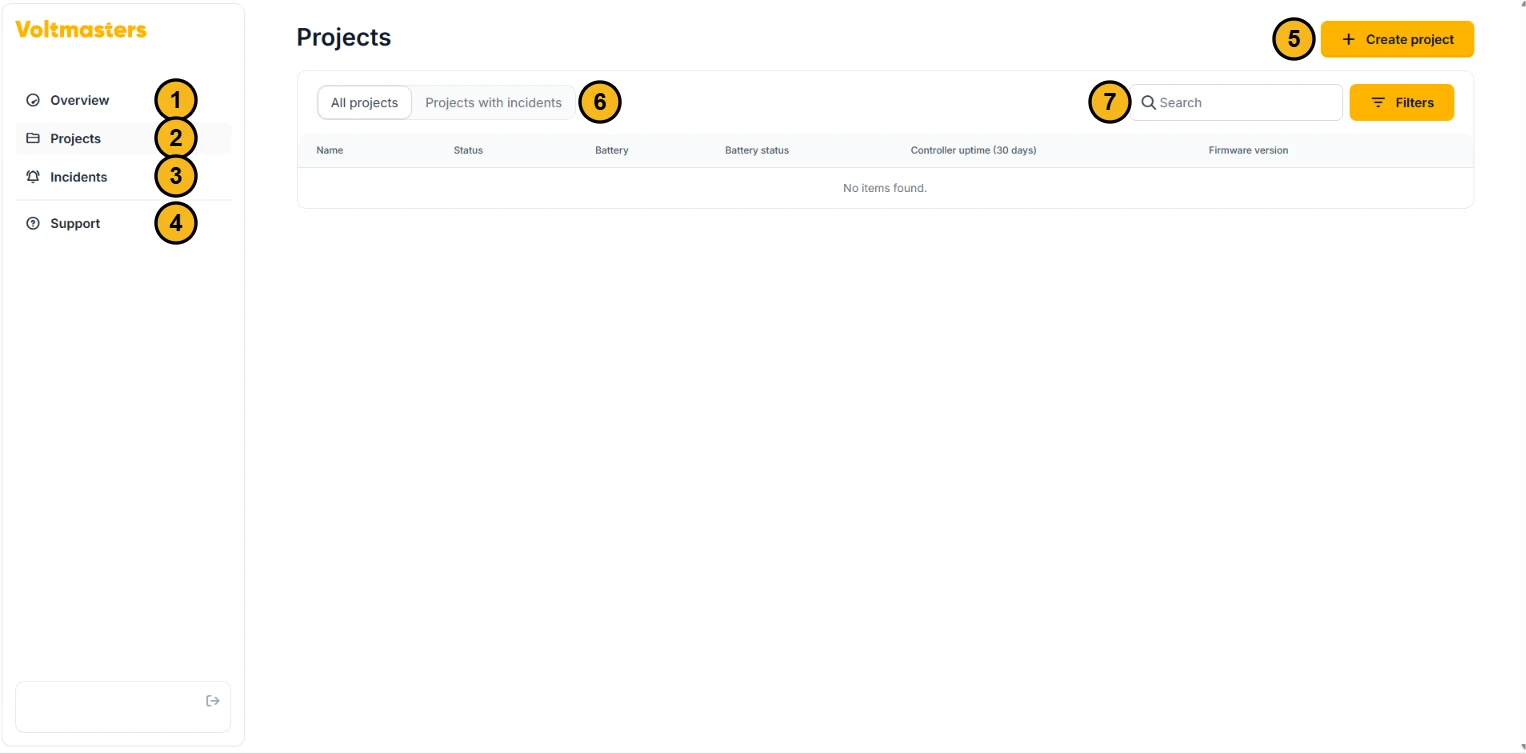Screen dimensions: 1526x754
Task: Click the user account box in sidebar
Action: (123, 707)
